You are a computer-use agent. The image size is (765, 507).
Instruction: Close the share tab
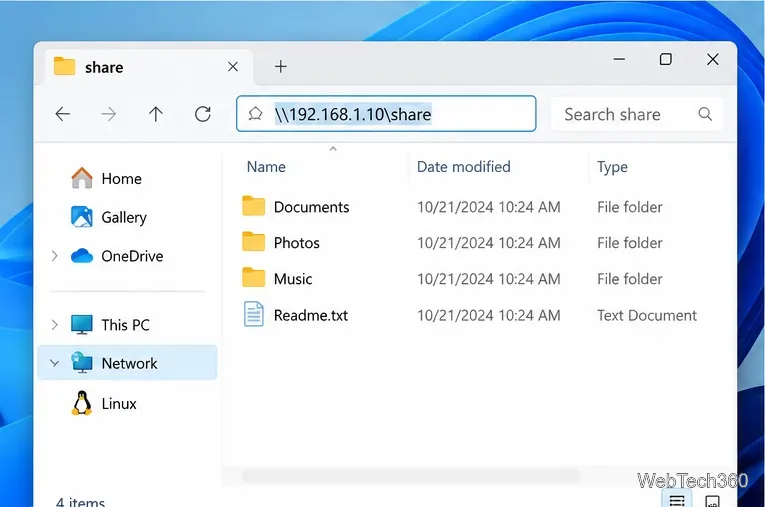[233, 66]
